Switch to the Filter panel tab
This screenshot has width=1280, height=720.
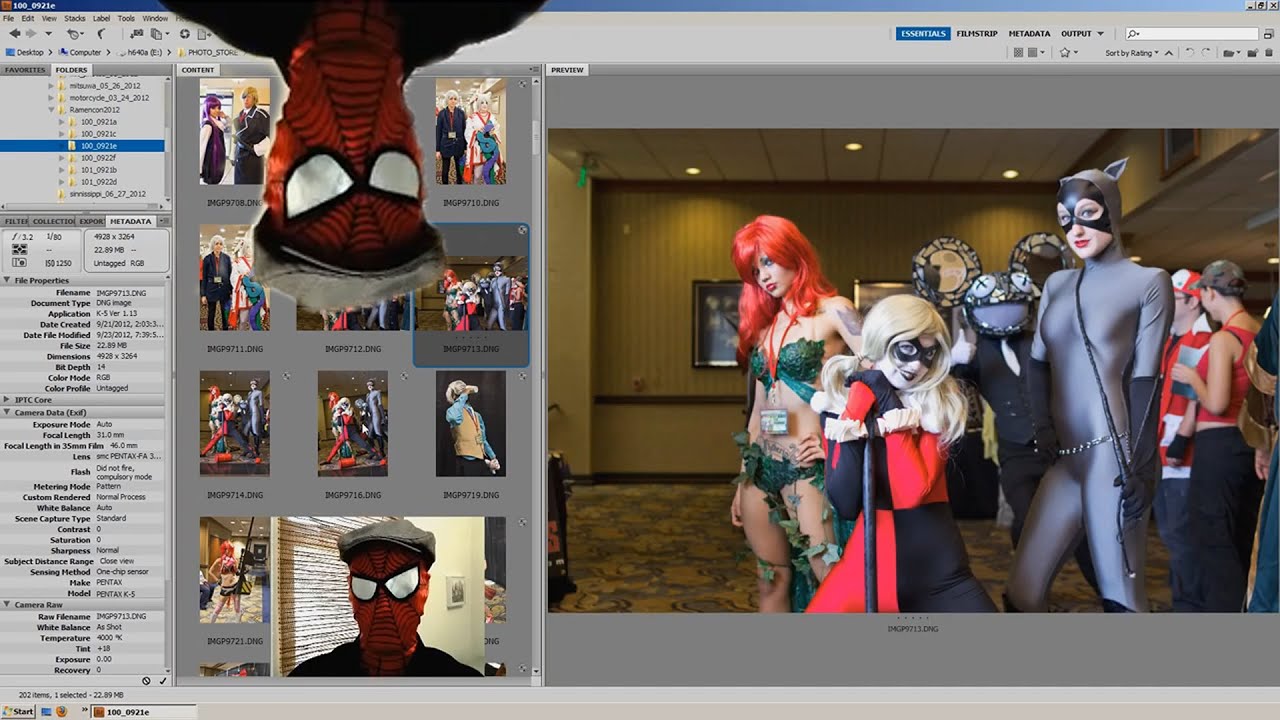(x=15, y=221)
